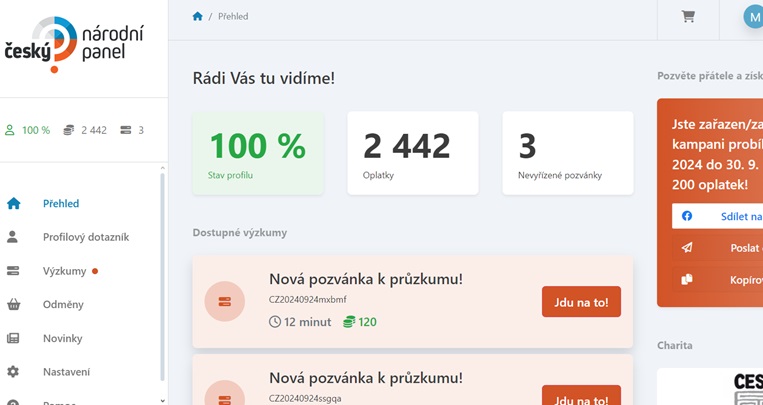Start survey CZ20240924ssgqa with Jdu na to!

click(x=581, y=395)
